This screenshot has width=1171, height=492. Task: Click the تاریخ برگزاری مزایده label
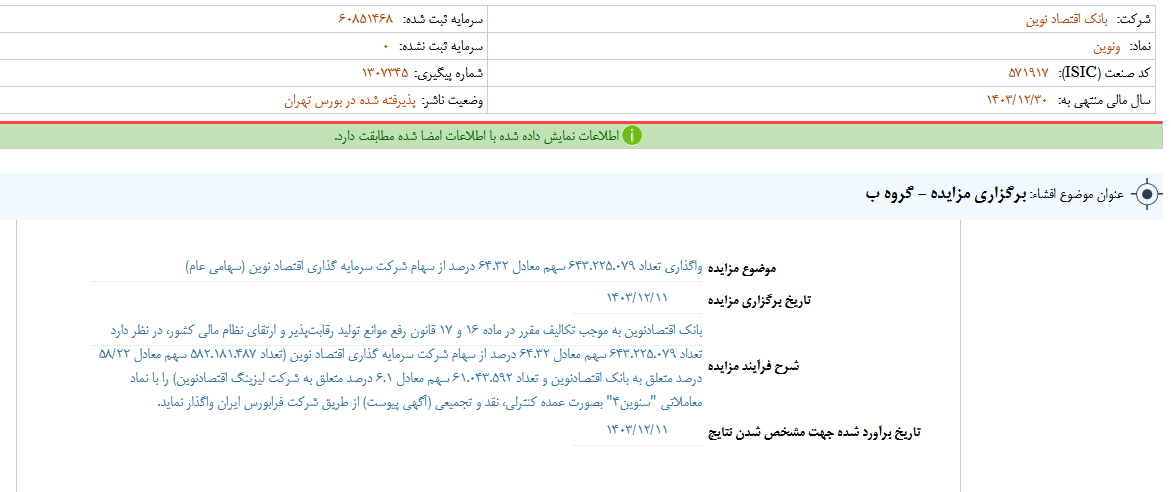point(759,301)
